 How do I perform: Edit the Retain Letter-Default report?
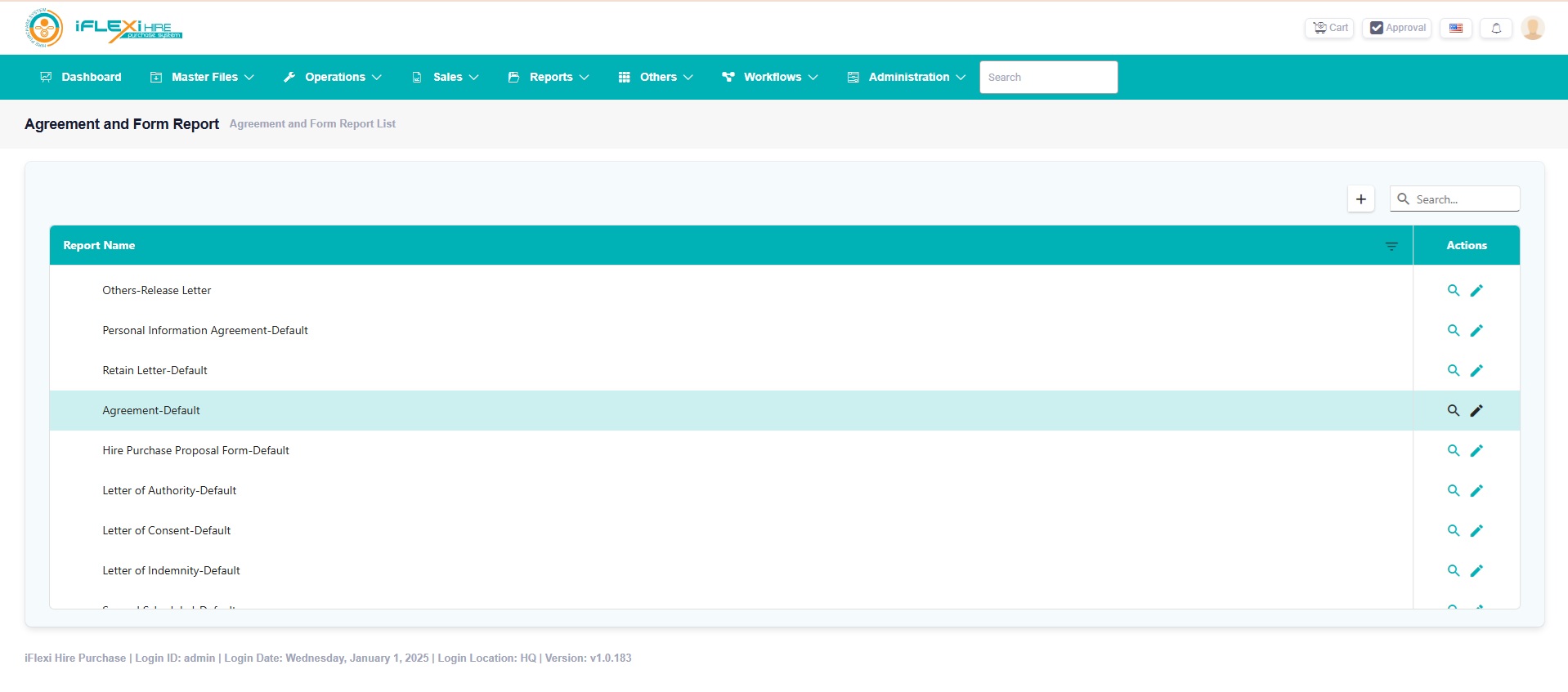click(1476, 371)
